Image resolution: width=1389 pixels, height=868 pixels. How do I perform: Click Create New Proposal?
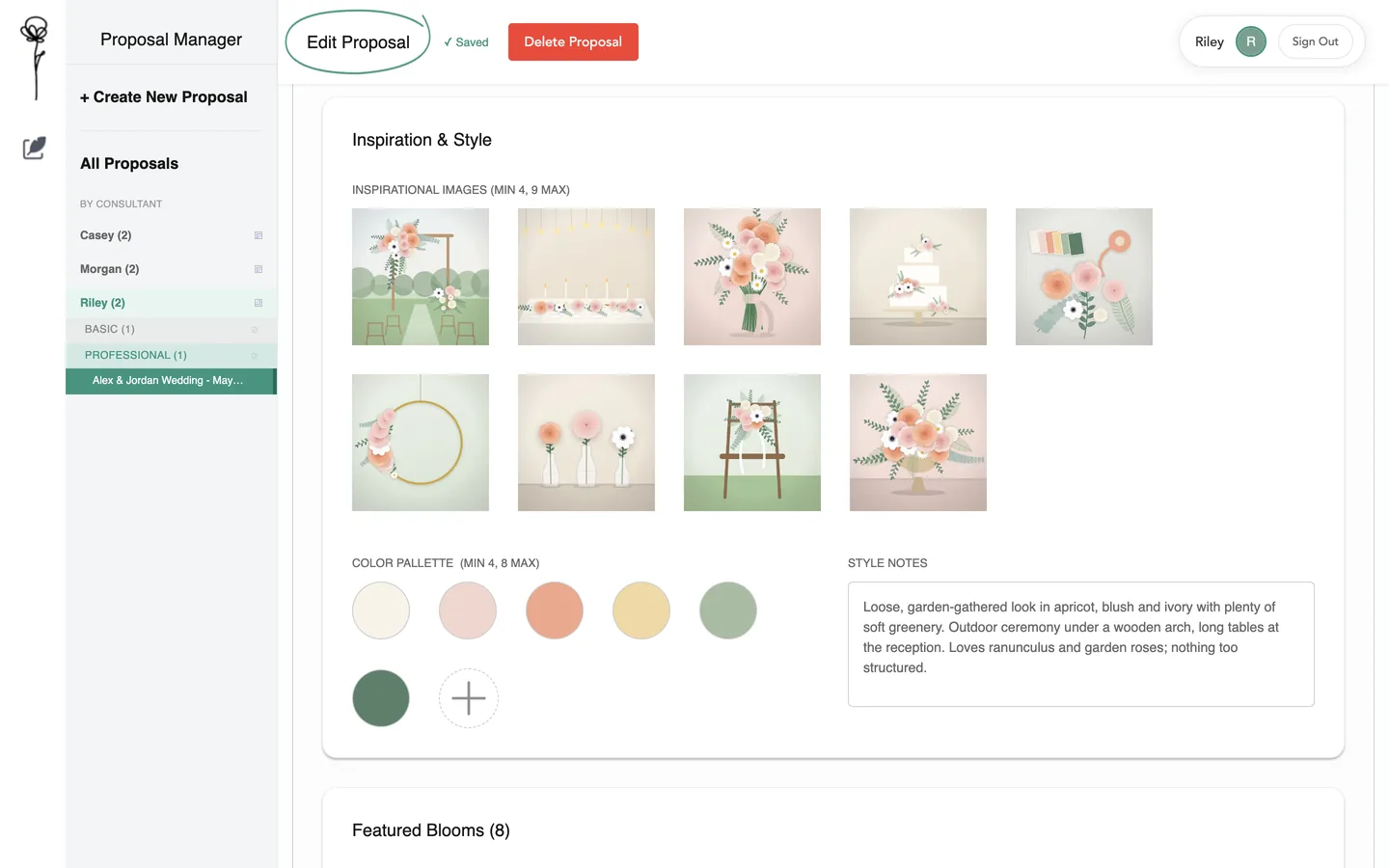[x=164, y=97]
